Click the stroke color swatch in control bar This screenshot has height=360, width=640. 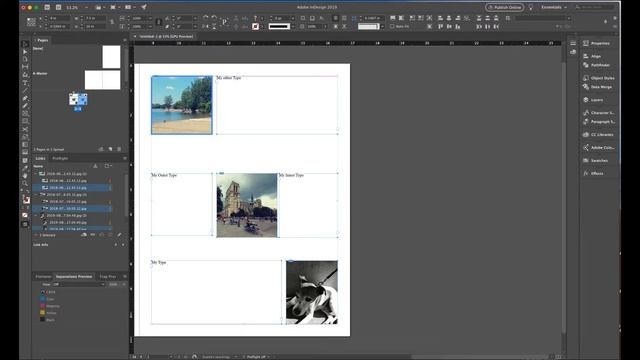256,27
